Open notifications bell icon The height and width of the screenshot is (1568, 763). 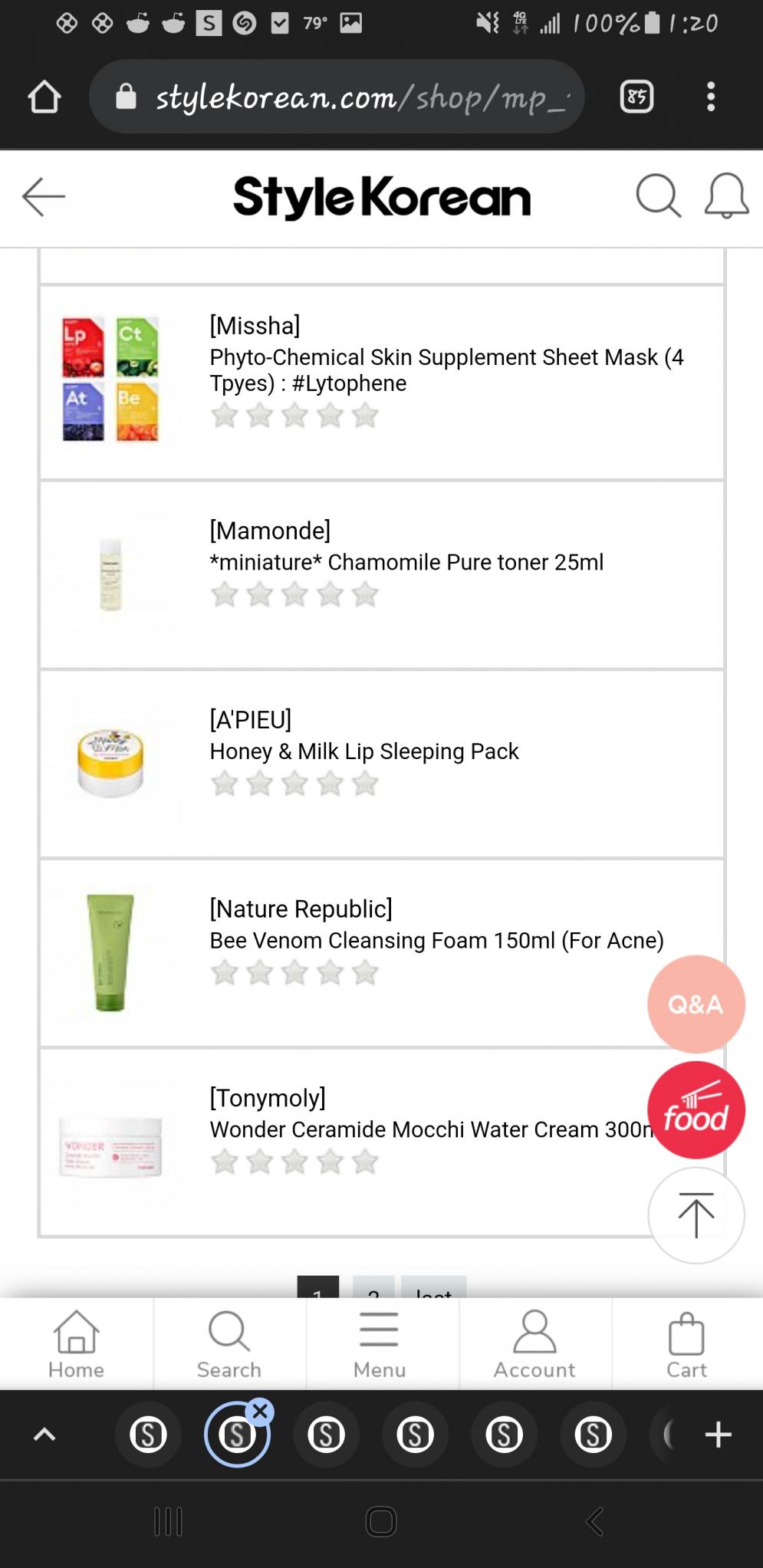pyautogui.click(x=726, y=196)
